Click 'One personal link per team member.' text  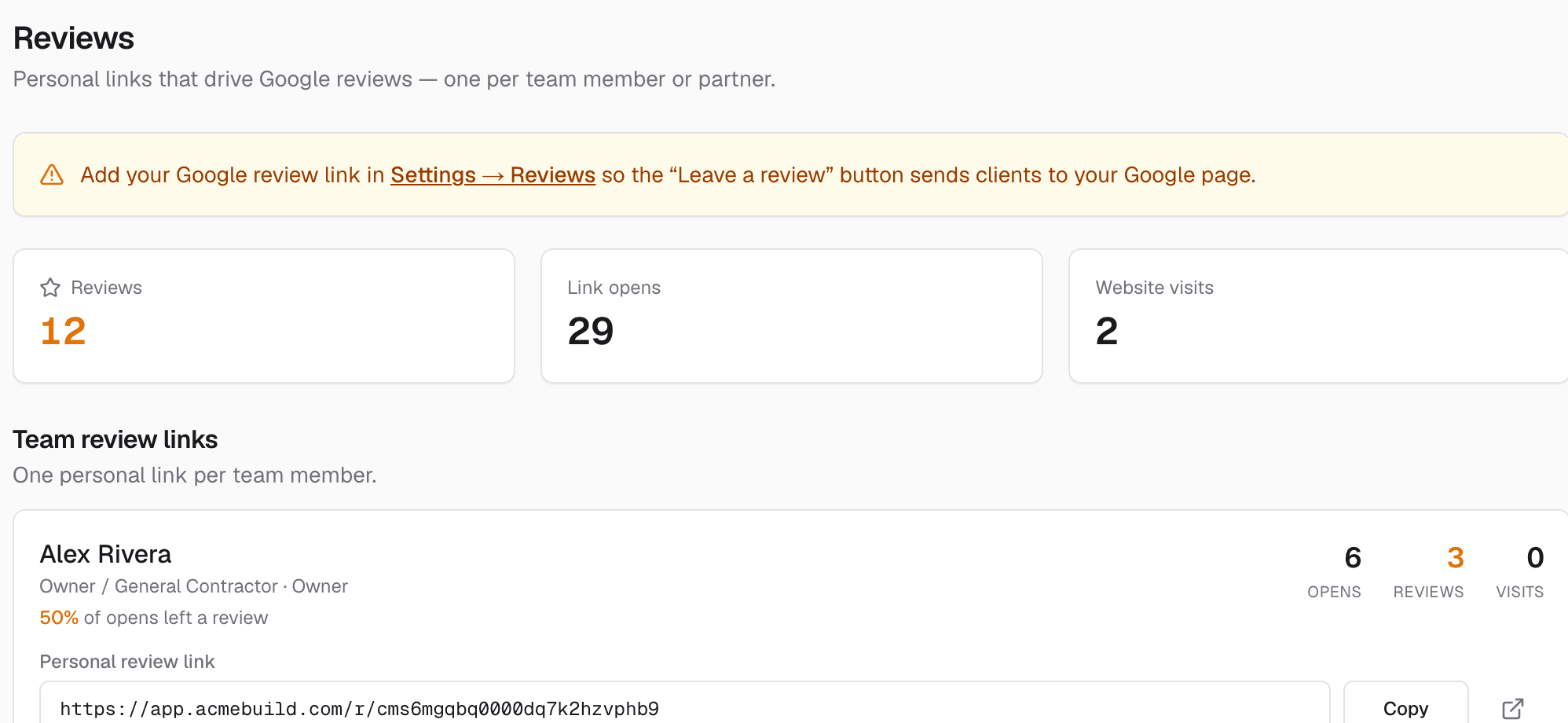[195, 475]
